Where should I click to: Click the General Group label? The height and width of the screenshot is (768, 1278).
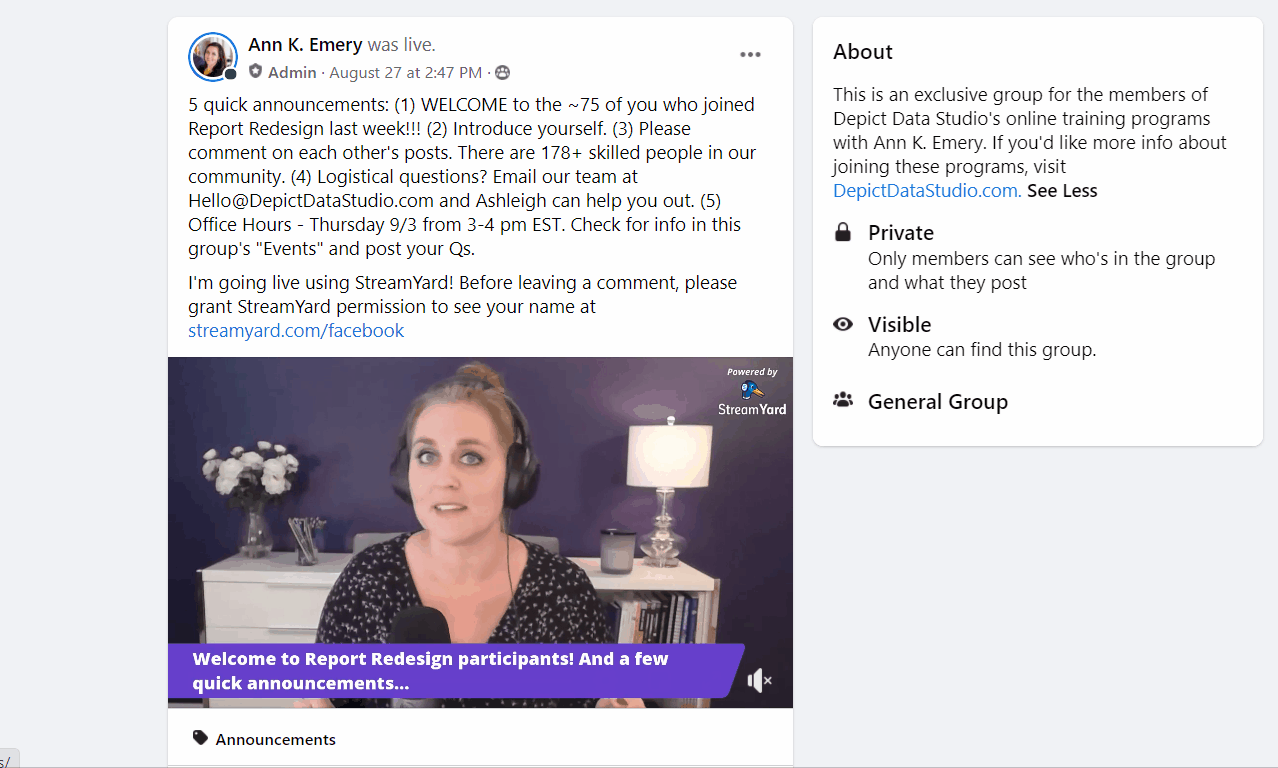click(938, 402)
